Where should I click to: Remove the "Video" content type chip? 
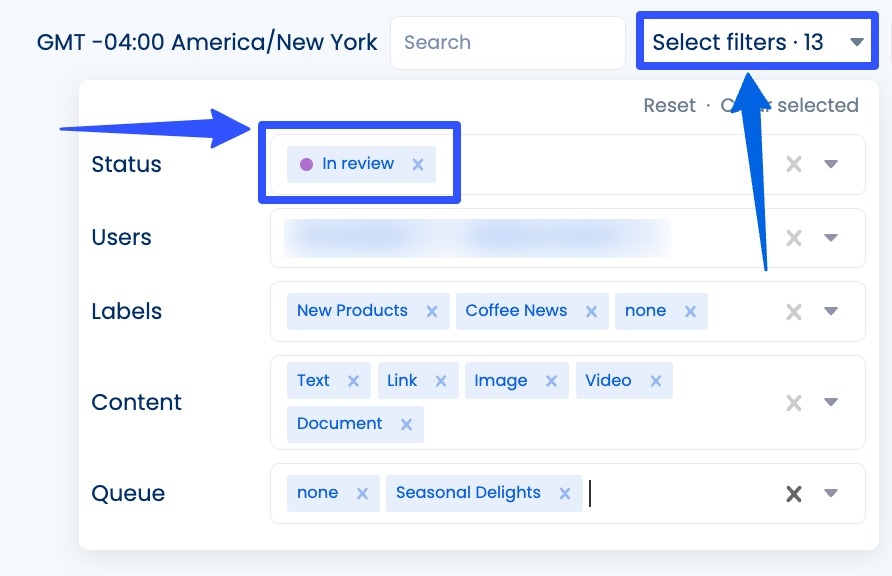[656, 380]
